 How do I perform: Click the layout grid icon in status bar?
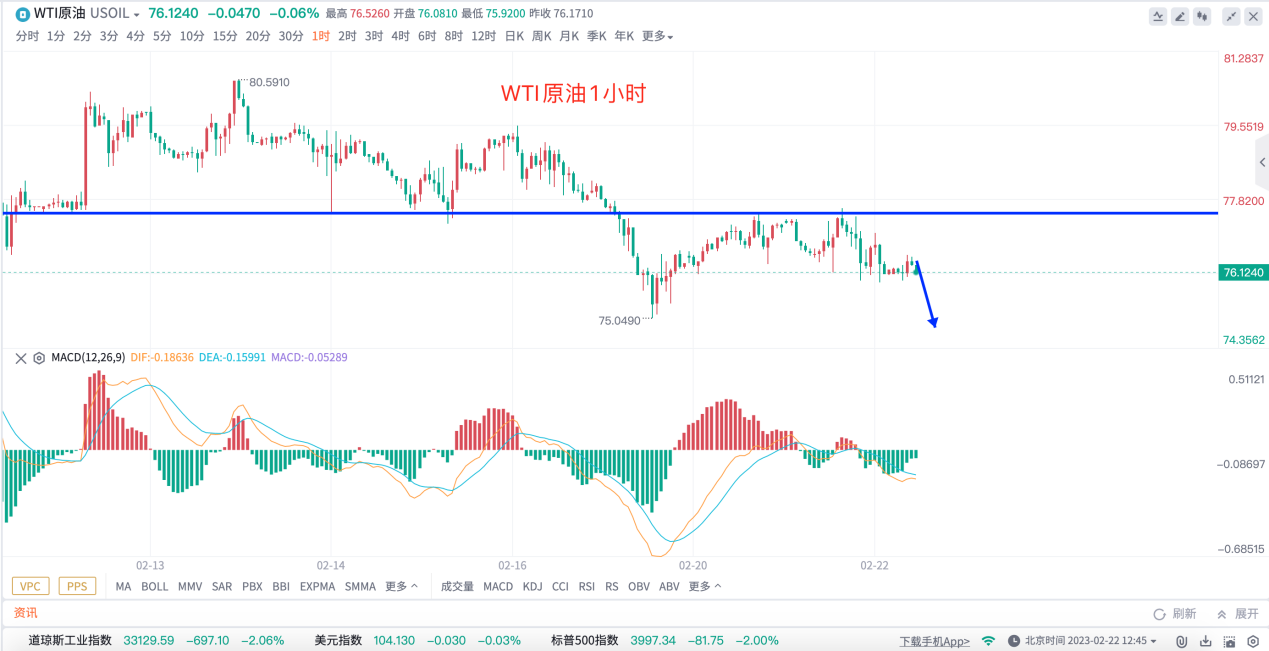point(1229,640)
